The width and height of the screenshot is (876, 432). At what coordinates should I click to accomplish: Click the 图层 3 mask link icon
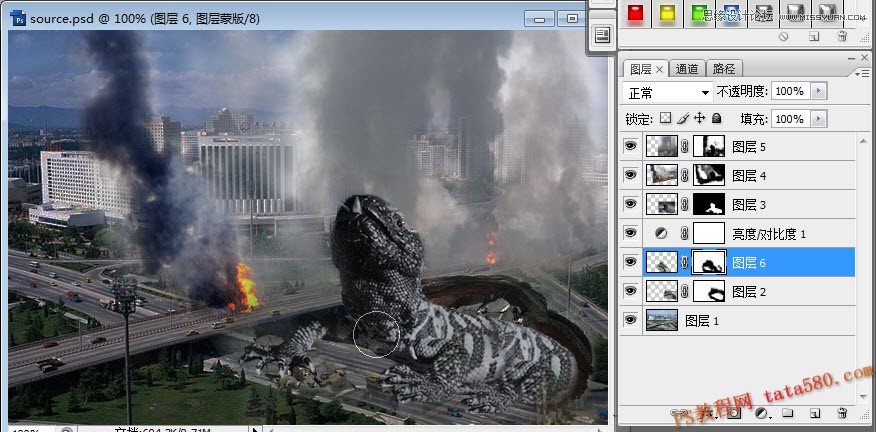(685, 204)
